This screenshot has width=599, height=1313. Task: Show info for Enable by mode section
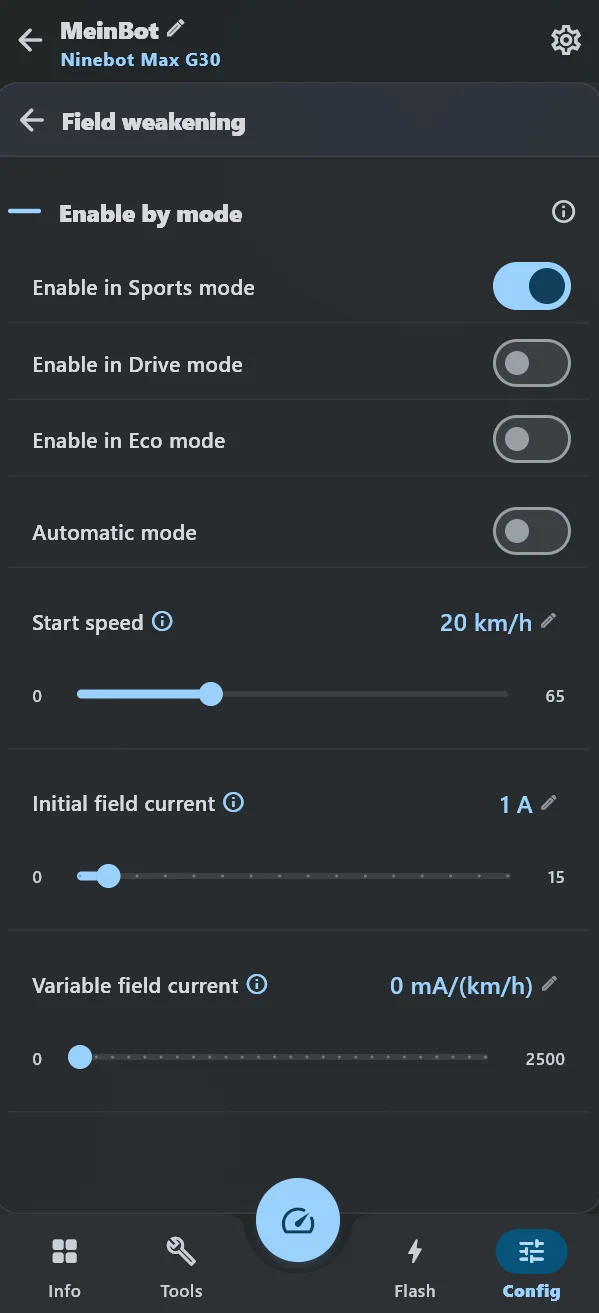(564, 212)
